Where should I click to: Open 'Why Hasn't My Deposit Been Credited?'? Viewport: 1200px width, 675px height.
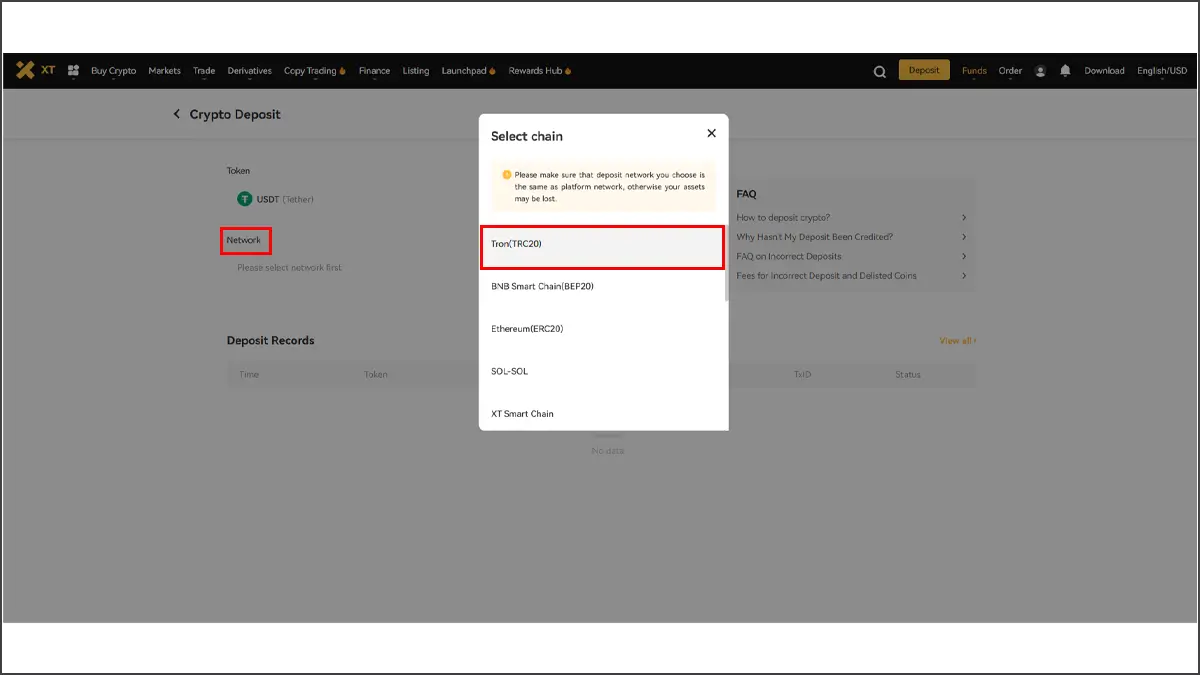pyautogui.click(x=851, y=237)
